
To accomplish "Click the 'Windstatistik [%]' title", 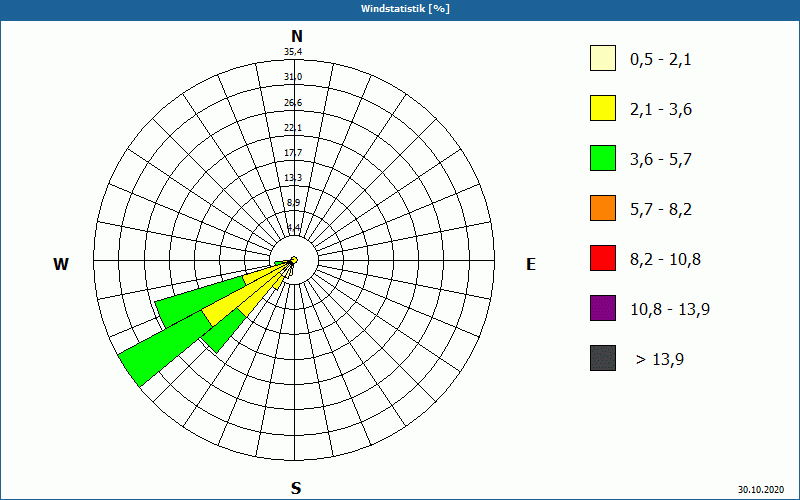I will [405, 9].
